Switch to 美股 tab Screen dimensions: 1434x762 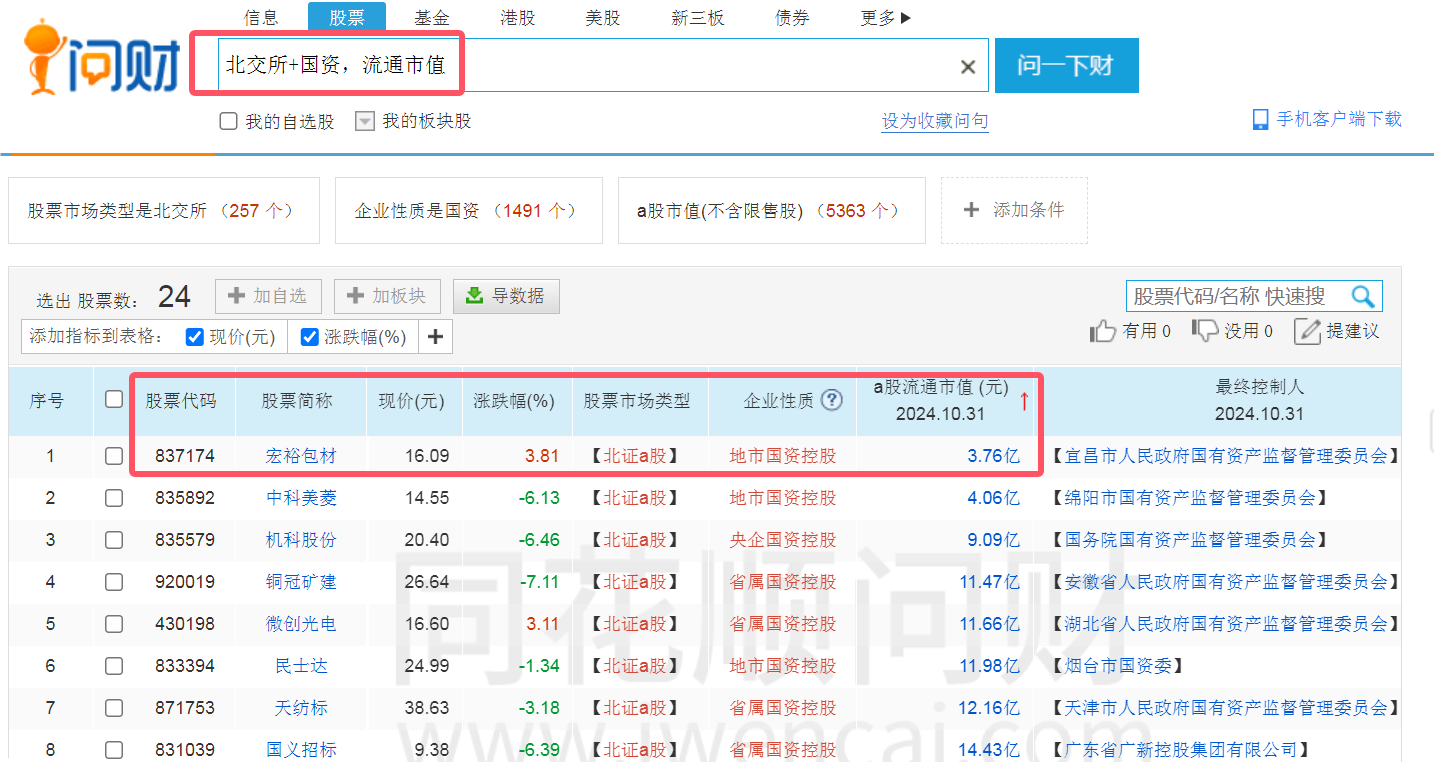(x=603, y=18)
